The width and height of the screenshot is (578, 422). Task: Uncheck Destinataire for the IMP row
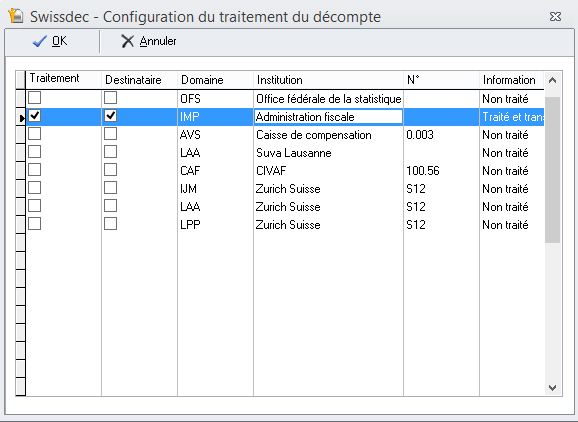click(110, 116)
